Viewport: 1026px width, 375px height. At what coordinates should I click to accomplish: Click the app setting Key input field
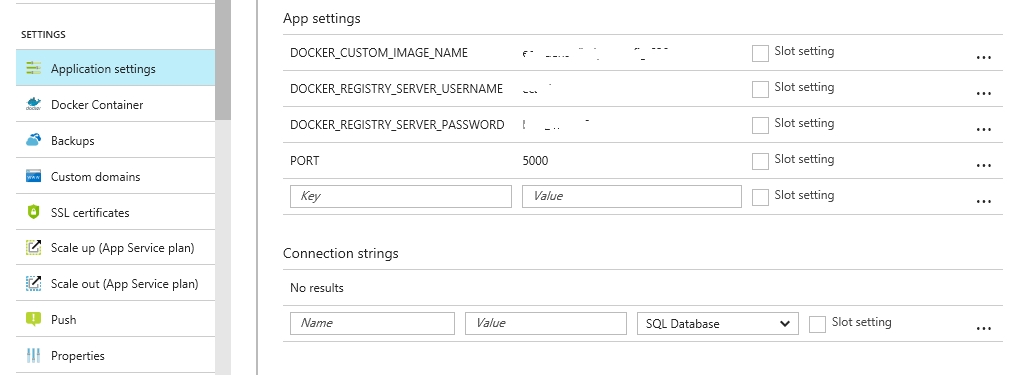click(400, 196)
